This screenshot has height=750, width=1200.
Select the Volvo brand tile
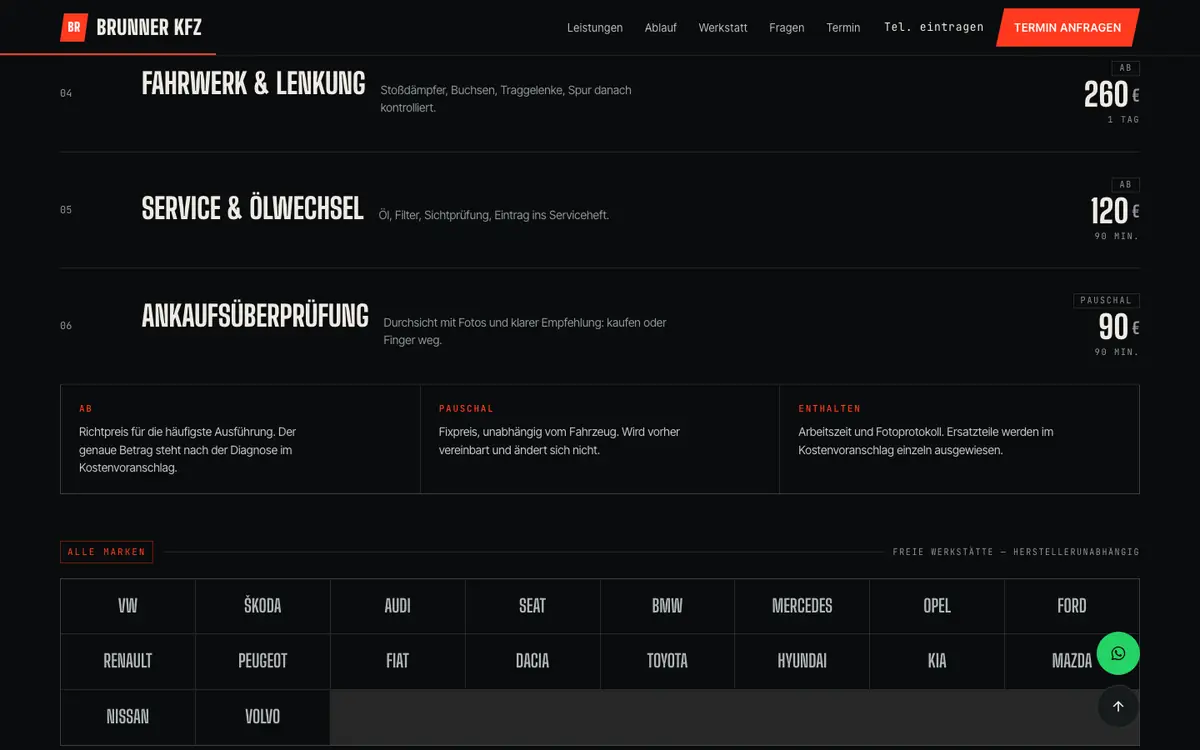tap(263, 717)
